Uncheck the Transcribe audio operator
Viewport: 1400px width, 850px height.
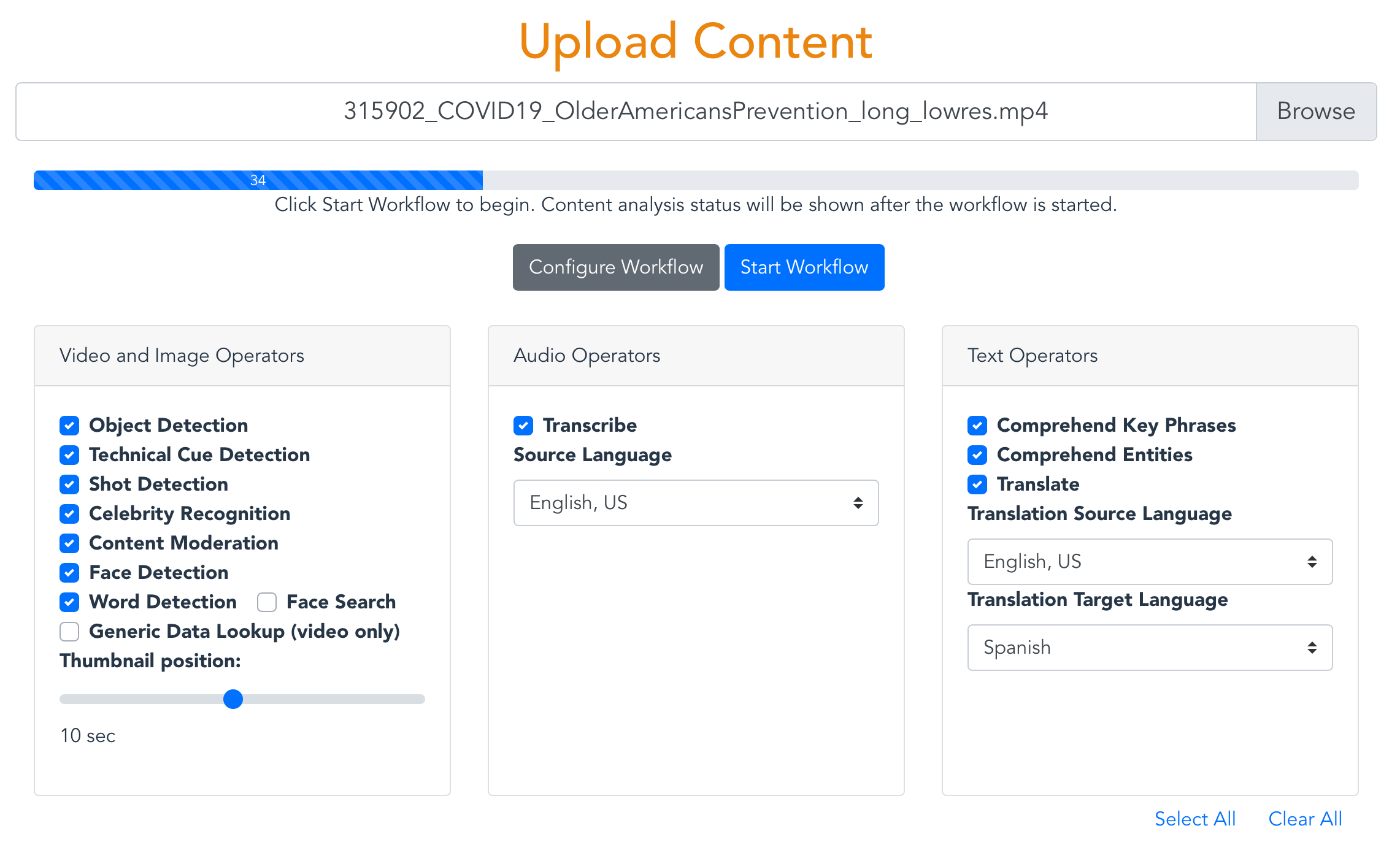click(x=523, y=425)
